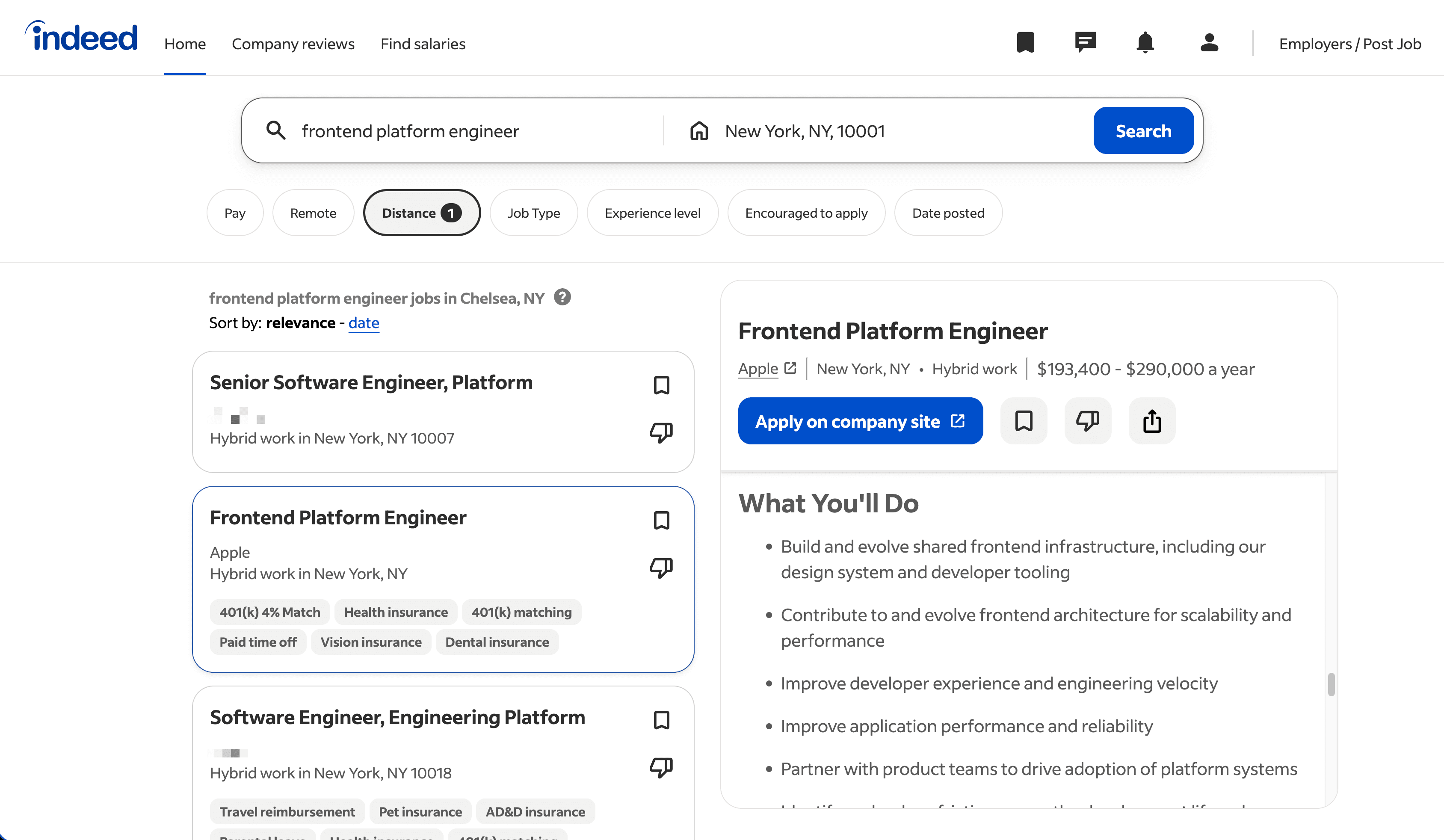Click external link icon next to Apple

click(791, 368)
